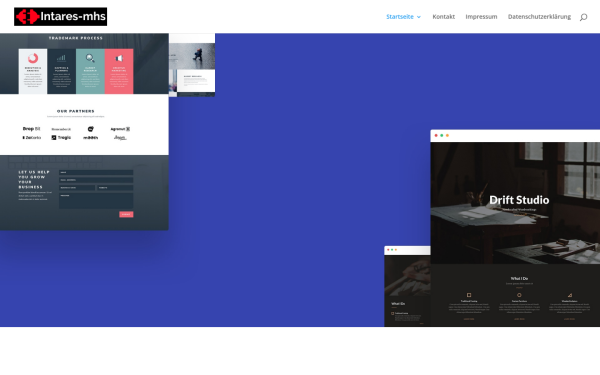This screenshot has height=375, width=600.
Task: Open the search magnifier icon
Action: pos(583,17)
